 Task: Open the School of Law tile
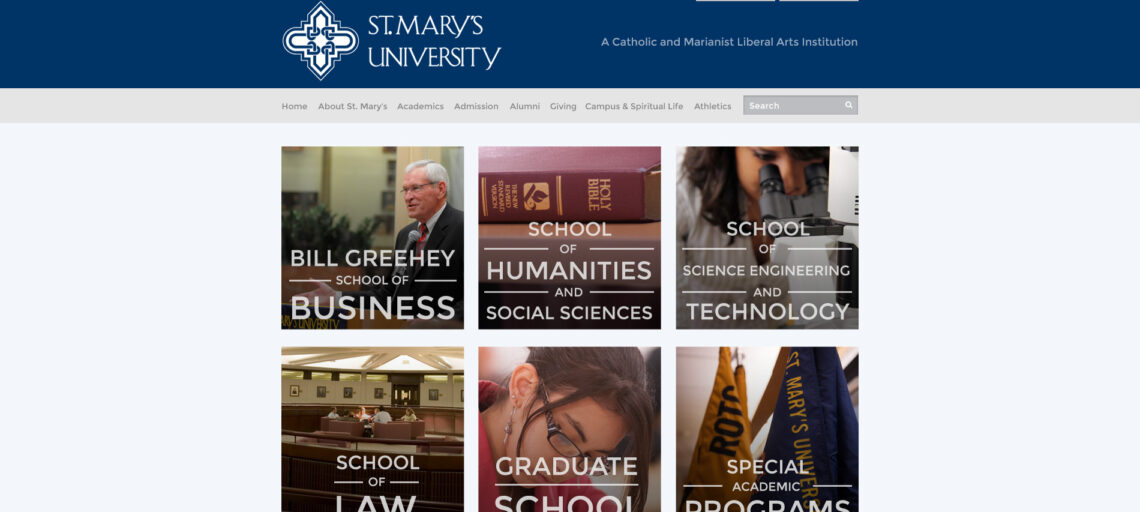click(x=372, y=429)
